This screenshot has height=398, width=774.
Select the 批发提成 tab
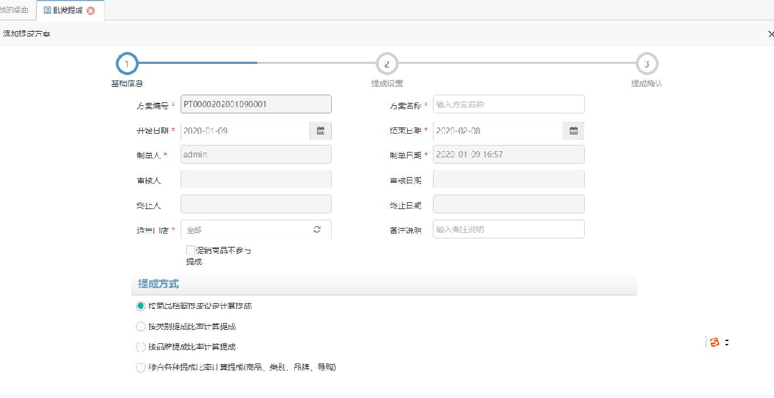[x=69, y=10]
